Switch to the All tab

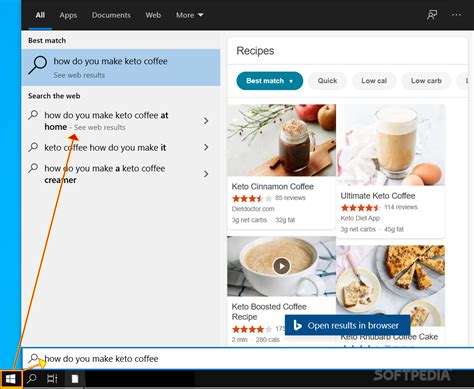pos(40,15)
